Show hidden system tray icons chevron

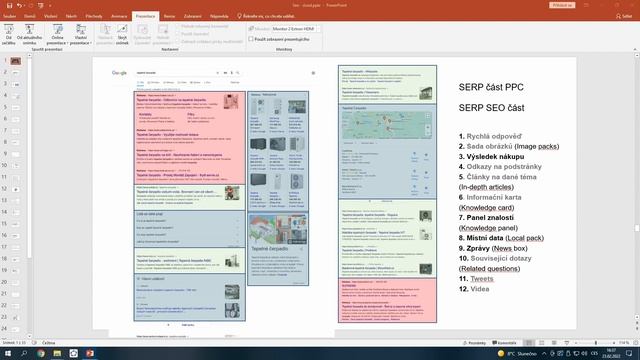[x=544, y=353]
